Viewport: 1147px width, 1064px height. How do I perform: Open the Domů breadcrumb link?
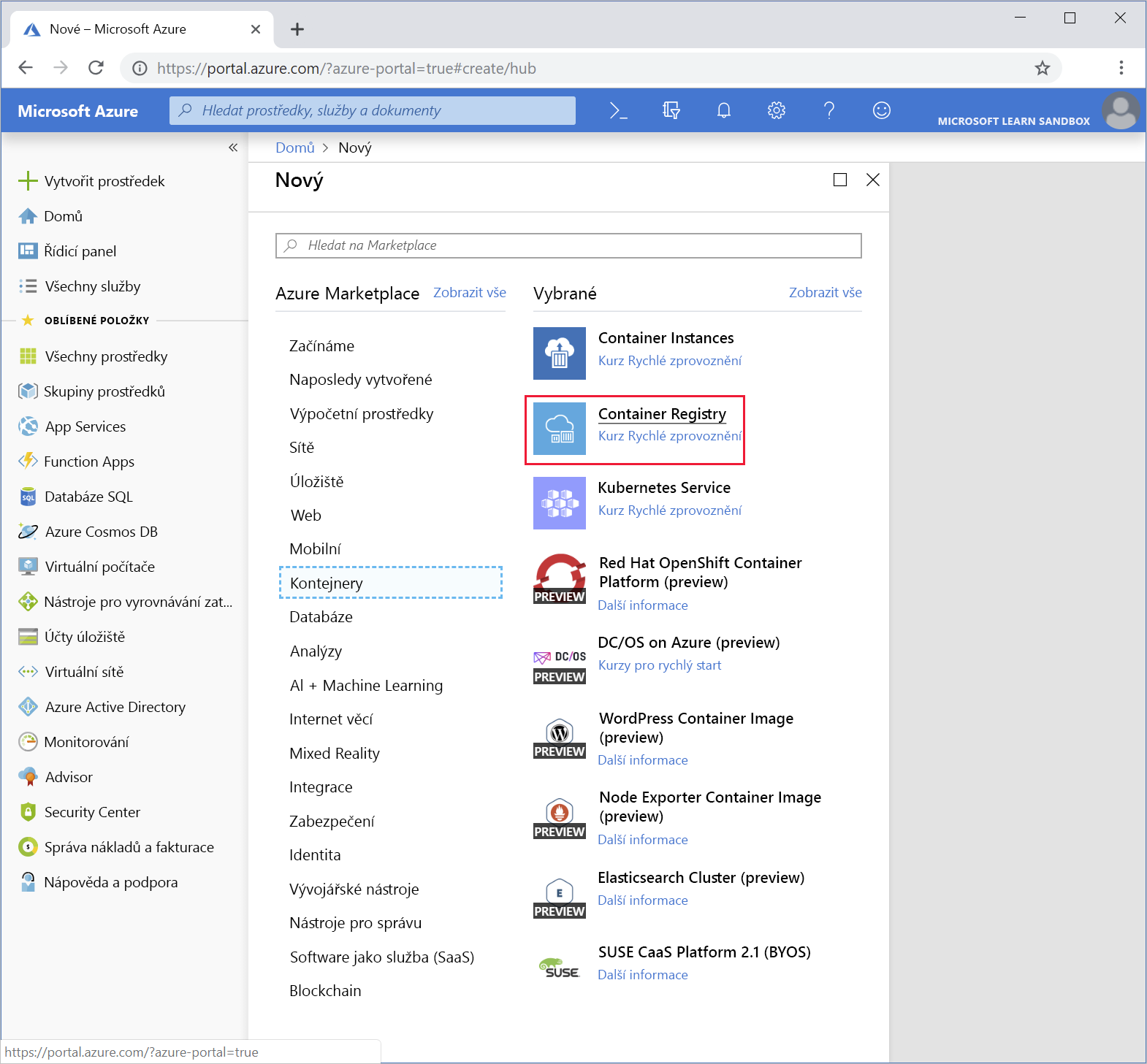295,148
